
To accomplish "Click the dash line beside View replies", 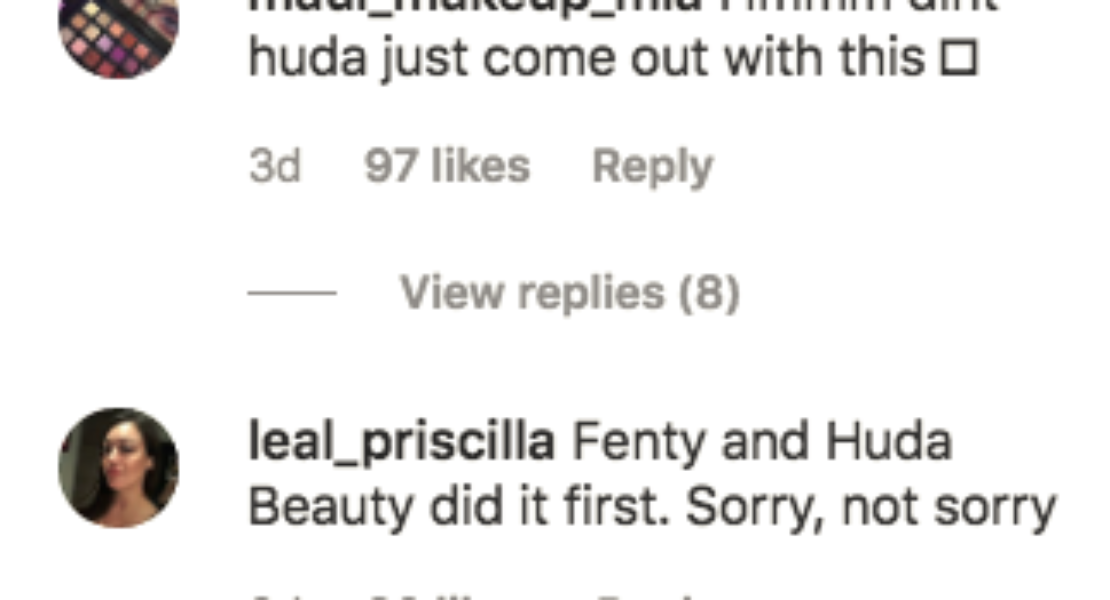I will click(x=292, y=293).
